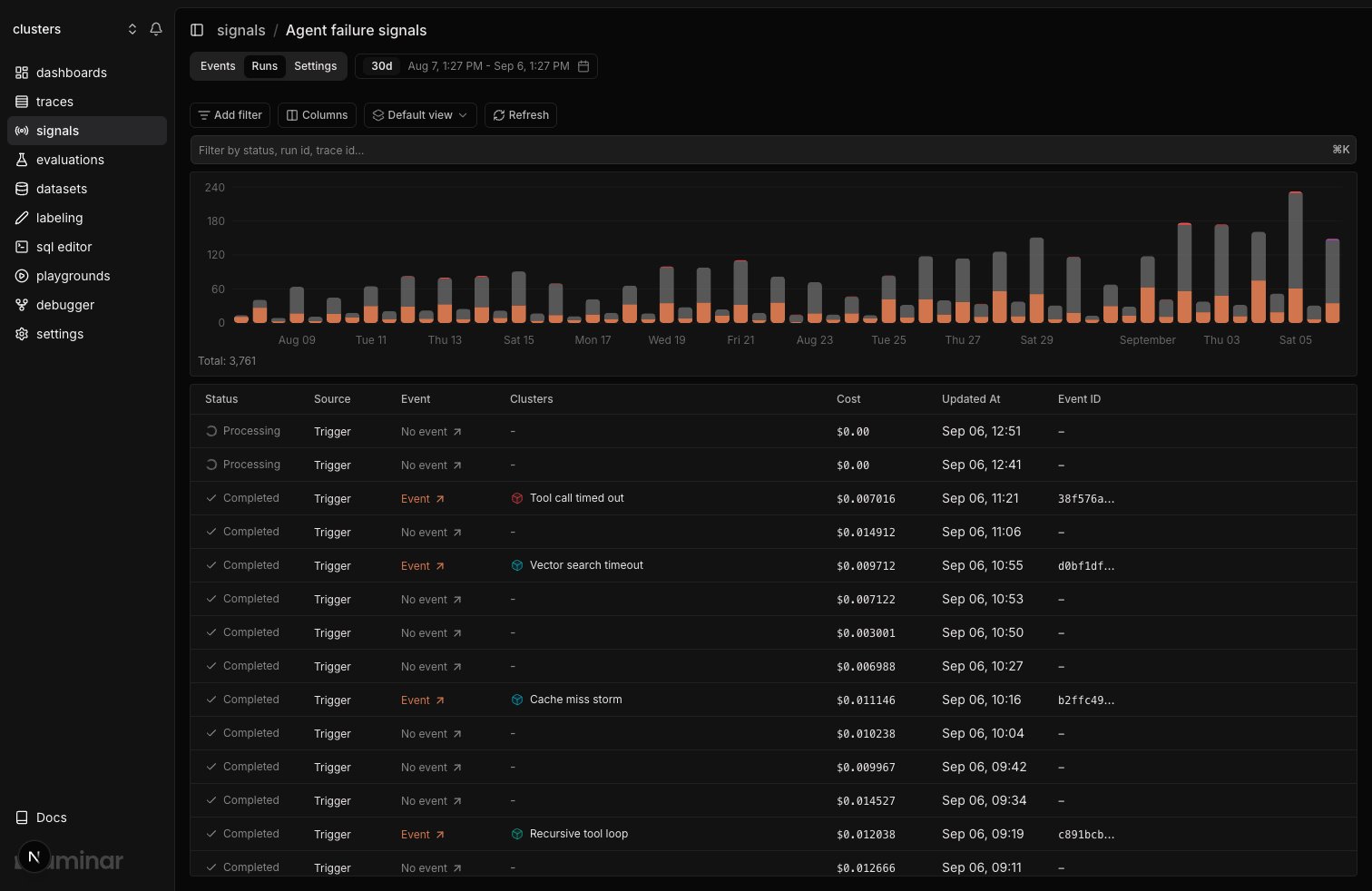Click No event link at Sep 06, 11:06
The width and height of the screenshot is (1372, 891).
[431, 533]
